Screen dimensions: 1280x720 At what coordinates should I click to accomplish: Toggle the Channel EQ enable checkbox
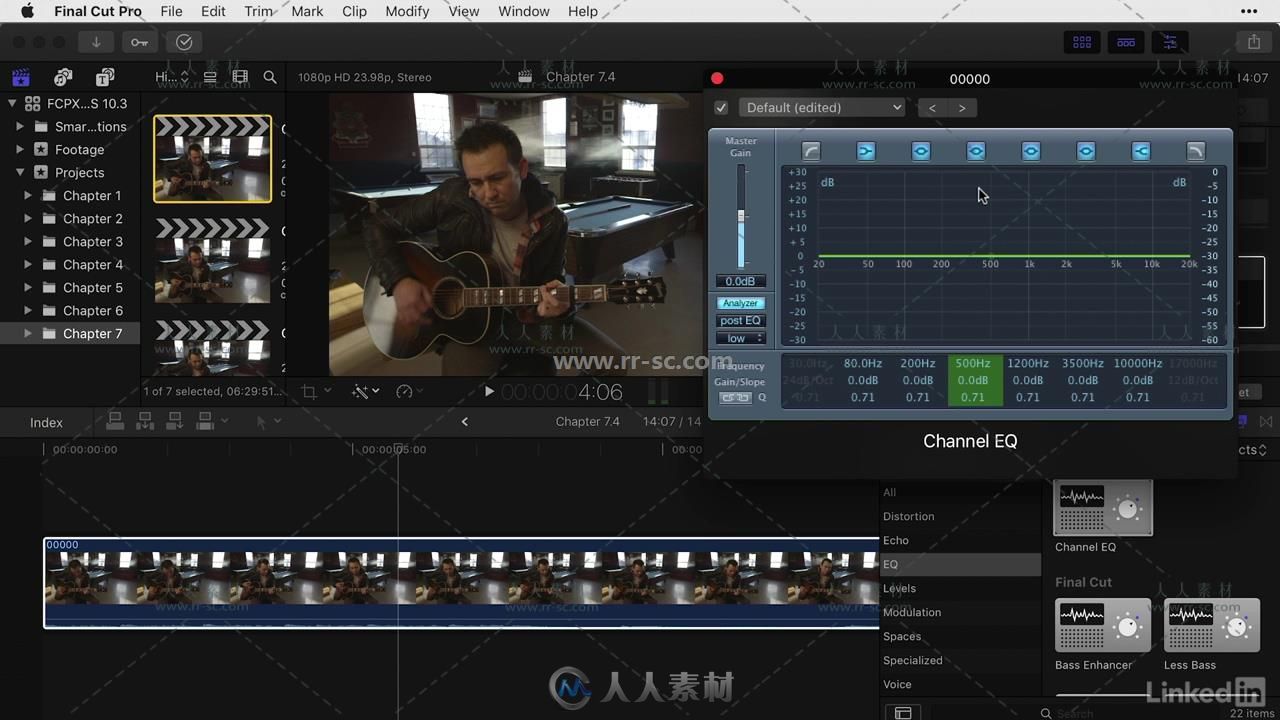[721, 108]
